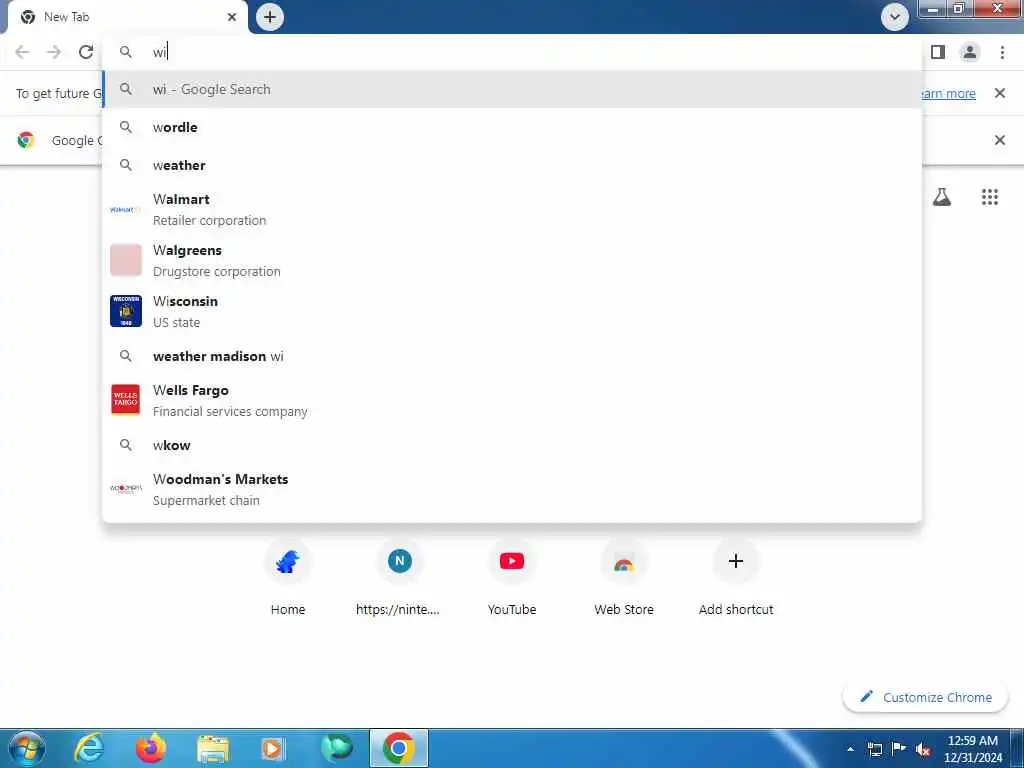Show hidden system tray icons arrow

click(850, 749)
